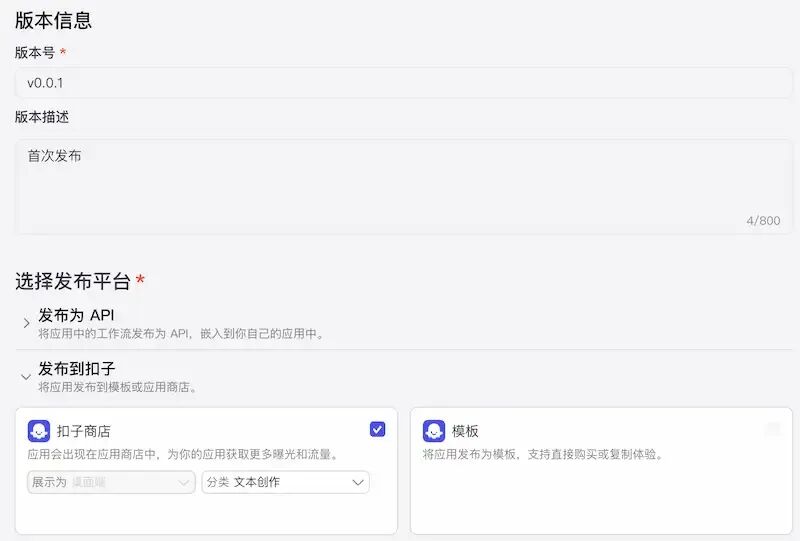Open the 分类 文本创作 dropdown
Screen dimensions: 800x541
tap(285, 482)
